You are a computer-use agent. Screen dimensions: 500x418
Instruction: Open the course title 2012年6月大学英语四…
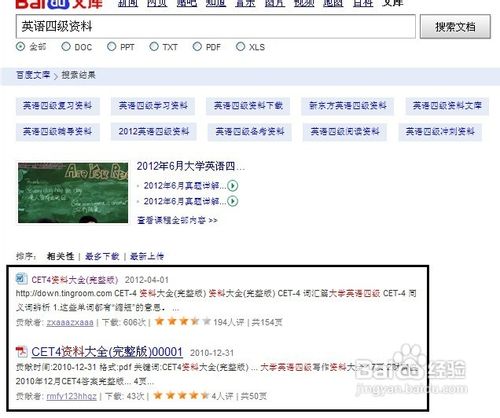tap(191, 166)
